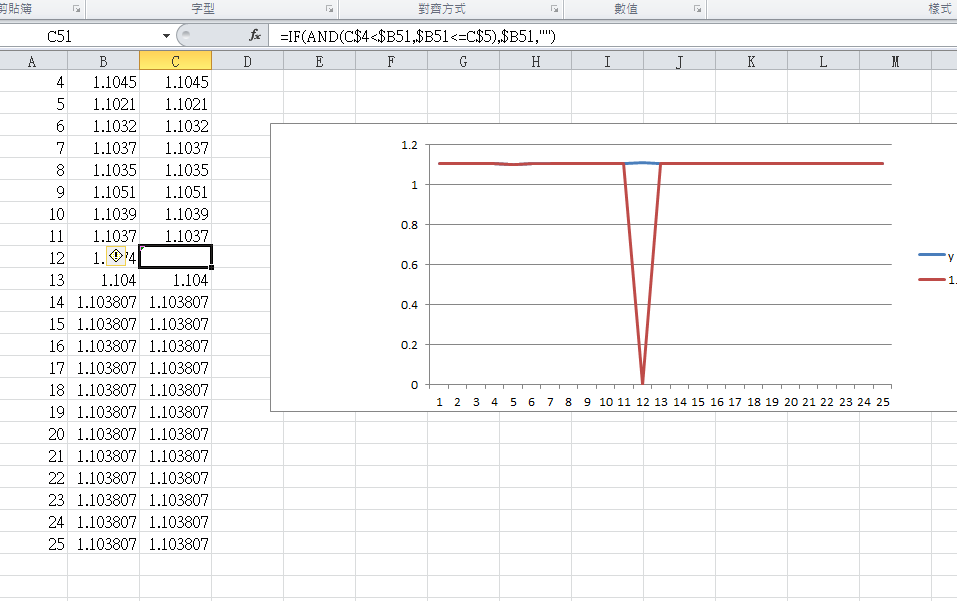
Task: Select column A cell containing 18
Action: [x=34, y=390]
